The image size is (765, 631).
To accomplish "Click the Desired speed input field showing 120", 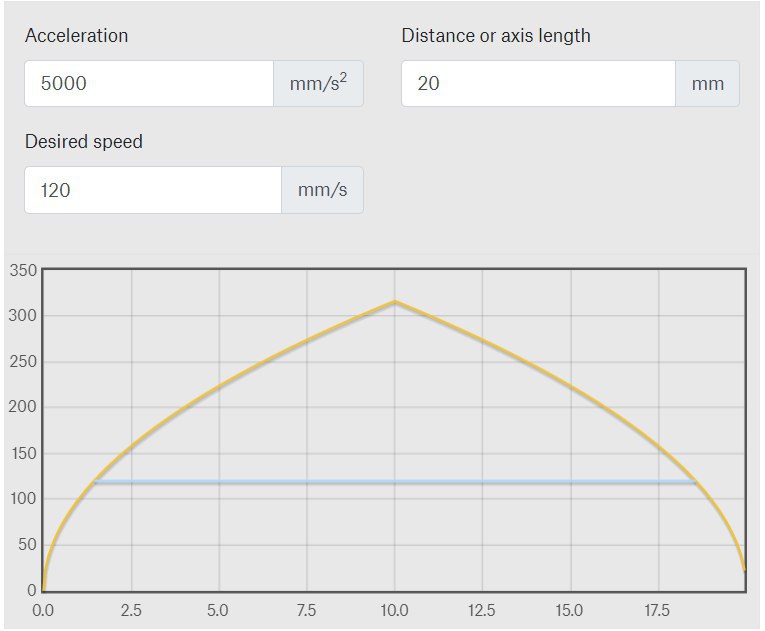I will (153, 190).
